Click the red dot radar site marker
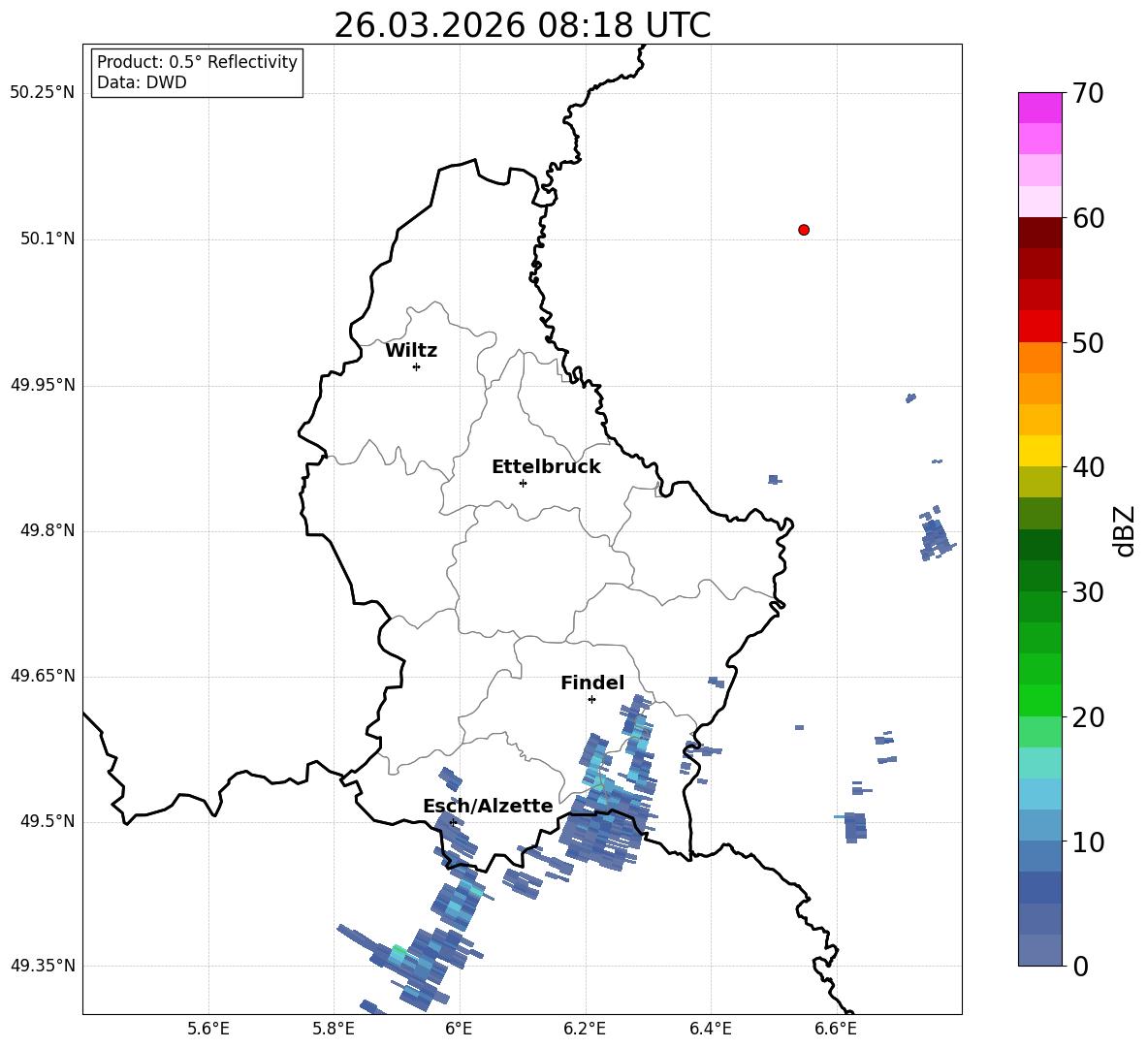This screenshot has width=1148, height=1048. point(804,230)
